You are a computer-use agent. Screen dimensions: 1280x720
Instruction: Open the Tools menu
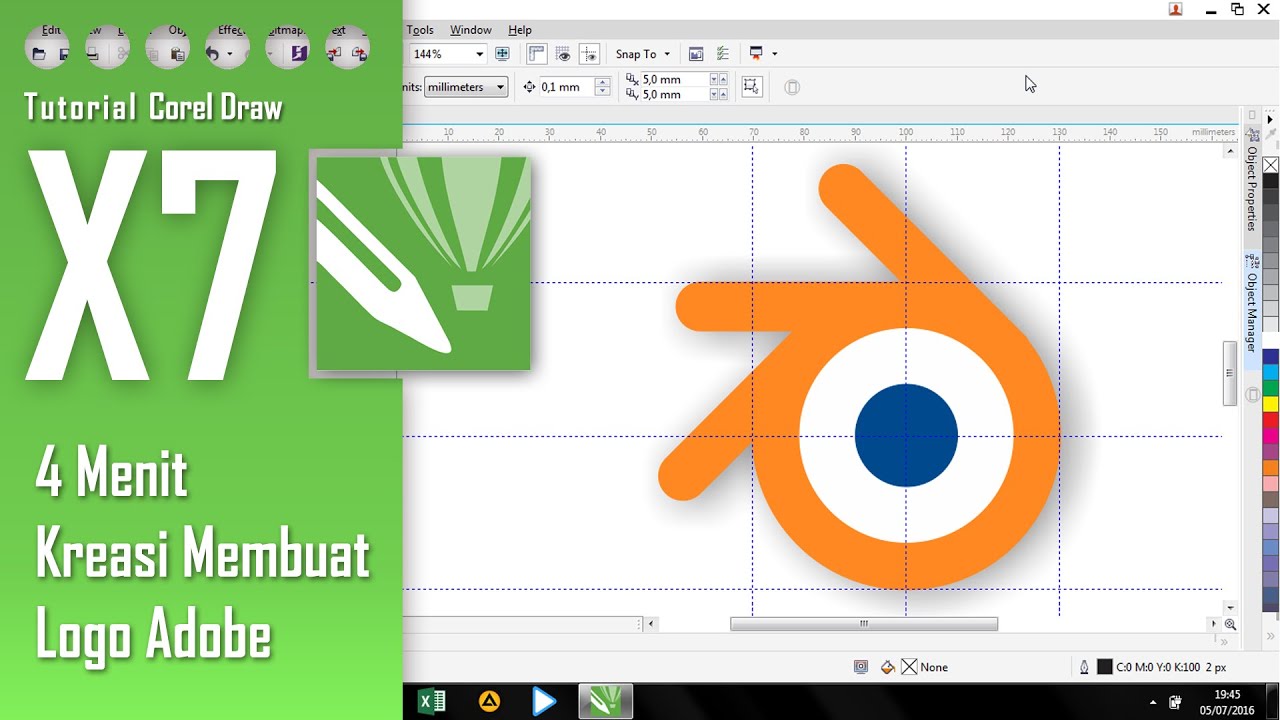coord(420,30)
